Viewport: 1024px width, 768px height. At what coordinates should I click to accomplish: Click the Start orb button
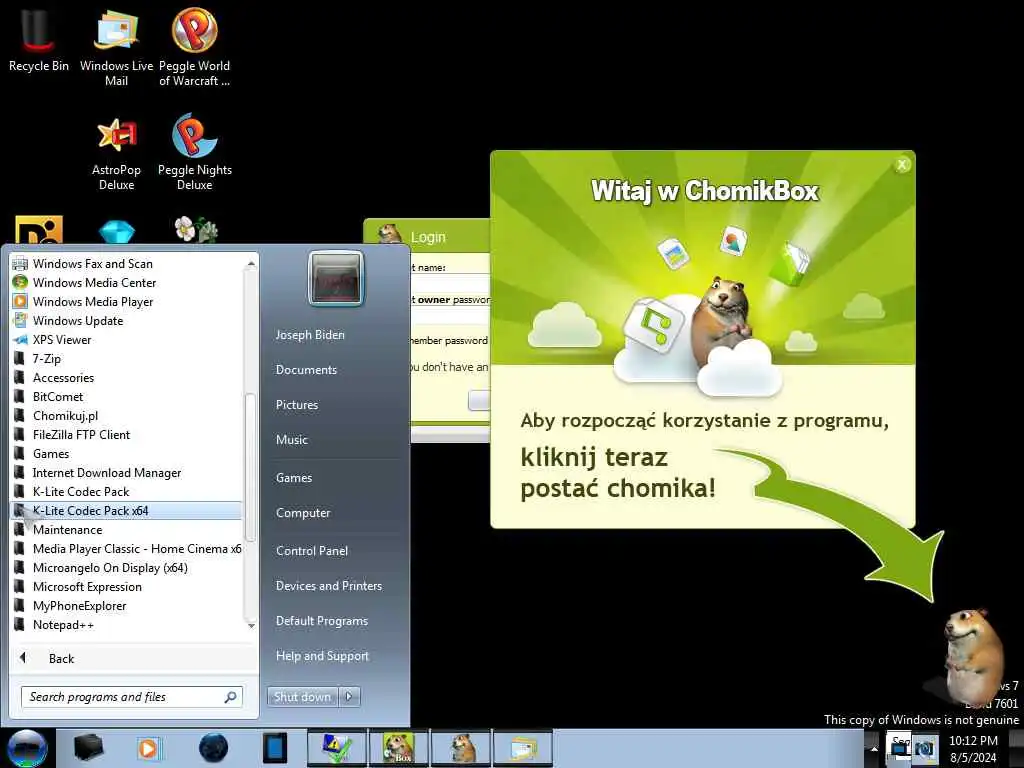tap(27, 748)
